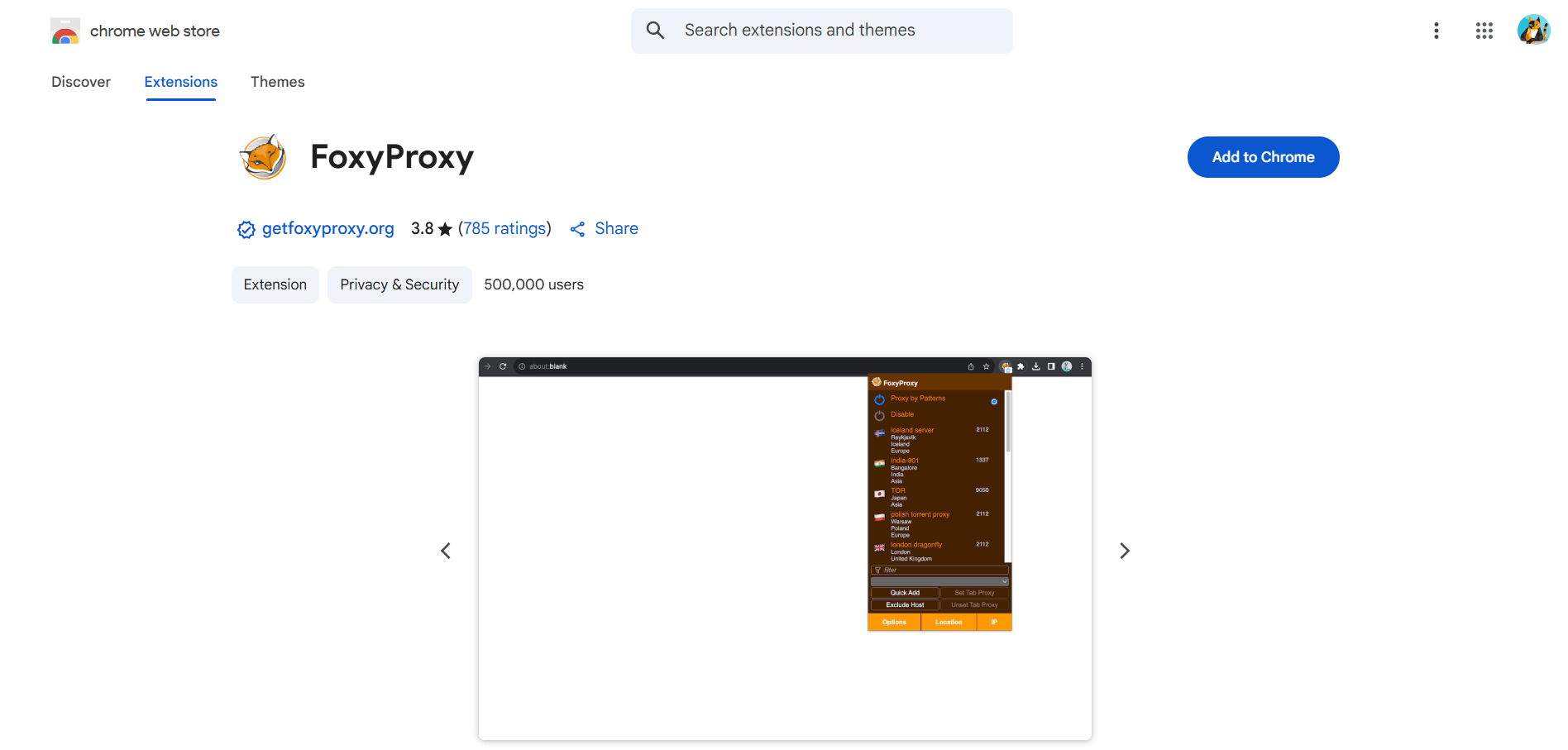Click the search magnifier icon
This screenshot has width=1568, height=750.
[x=655, y=31]
